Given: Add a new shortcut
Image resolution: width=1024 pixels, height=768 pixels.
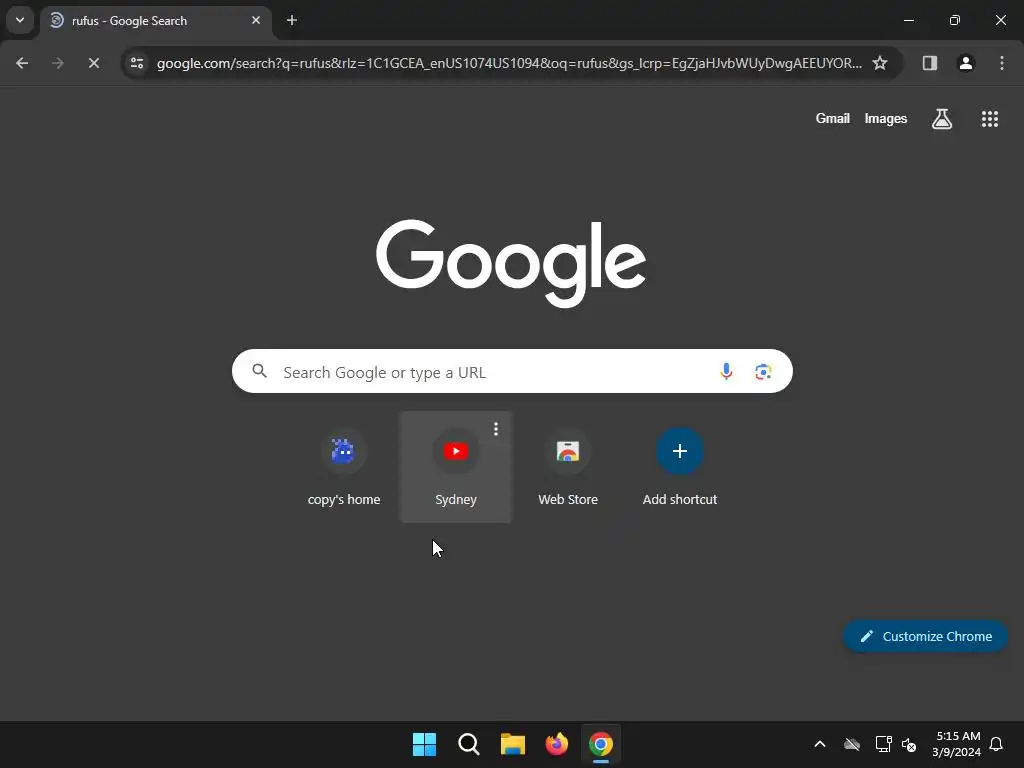Looking at the screenshot, I should coord(680,467).
